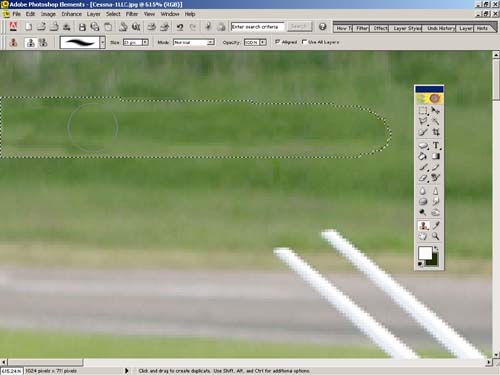
Task: Select the Clone Stamp tool in toolbox
Action: click(423, 226)
